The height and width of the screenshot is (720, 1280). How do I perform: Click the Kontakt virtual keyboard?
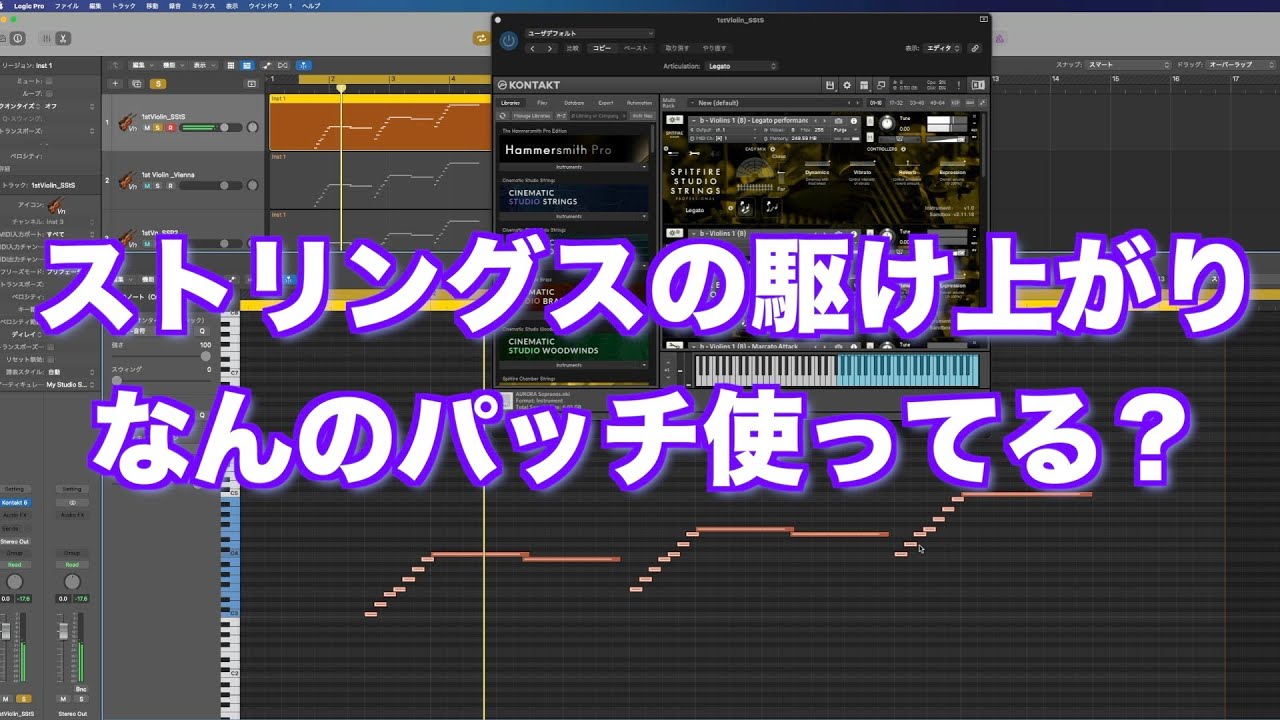pyautogui.click(x=837, y=369)
